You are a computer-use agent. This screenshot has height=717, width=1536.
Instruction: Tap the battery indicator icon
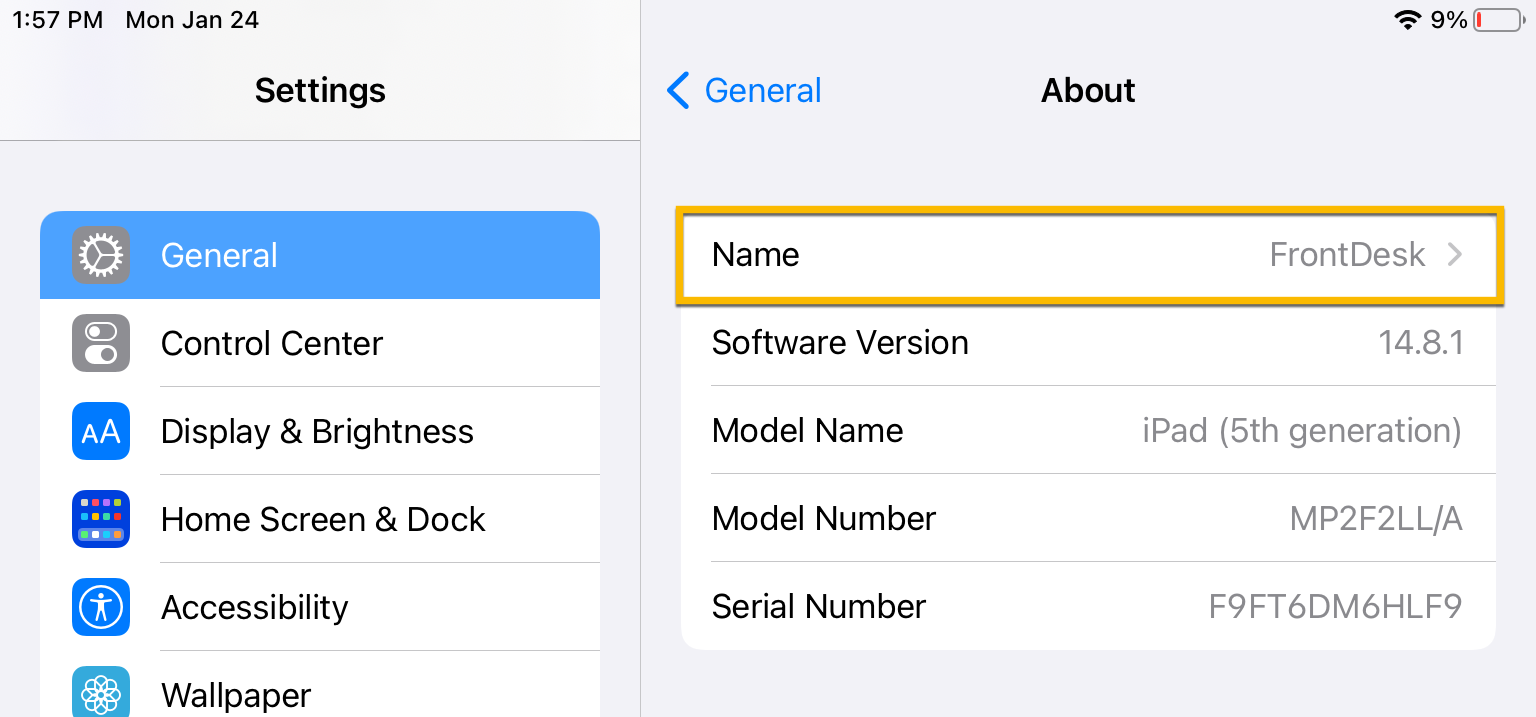click(x=1499, y=20)
